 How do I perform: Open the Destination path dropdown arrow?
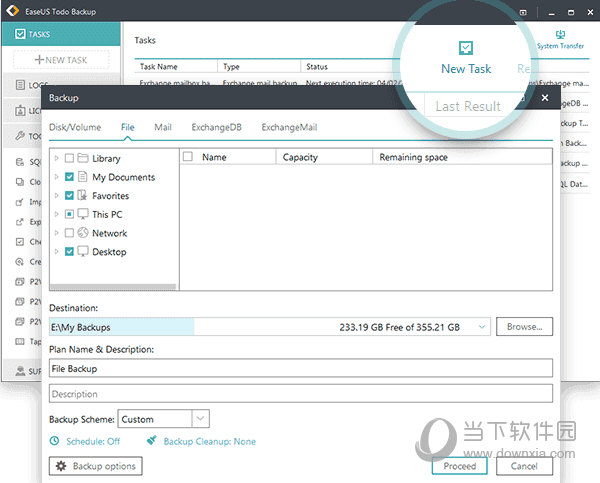[x=482, y=327]
